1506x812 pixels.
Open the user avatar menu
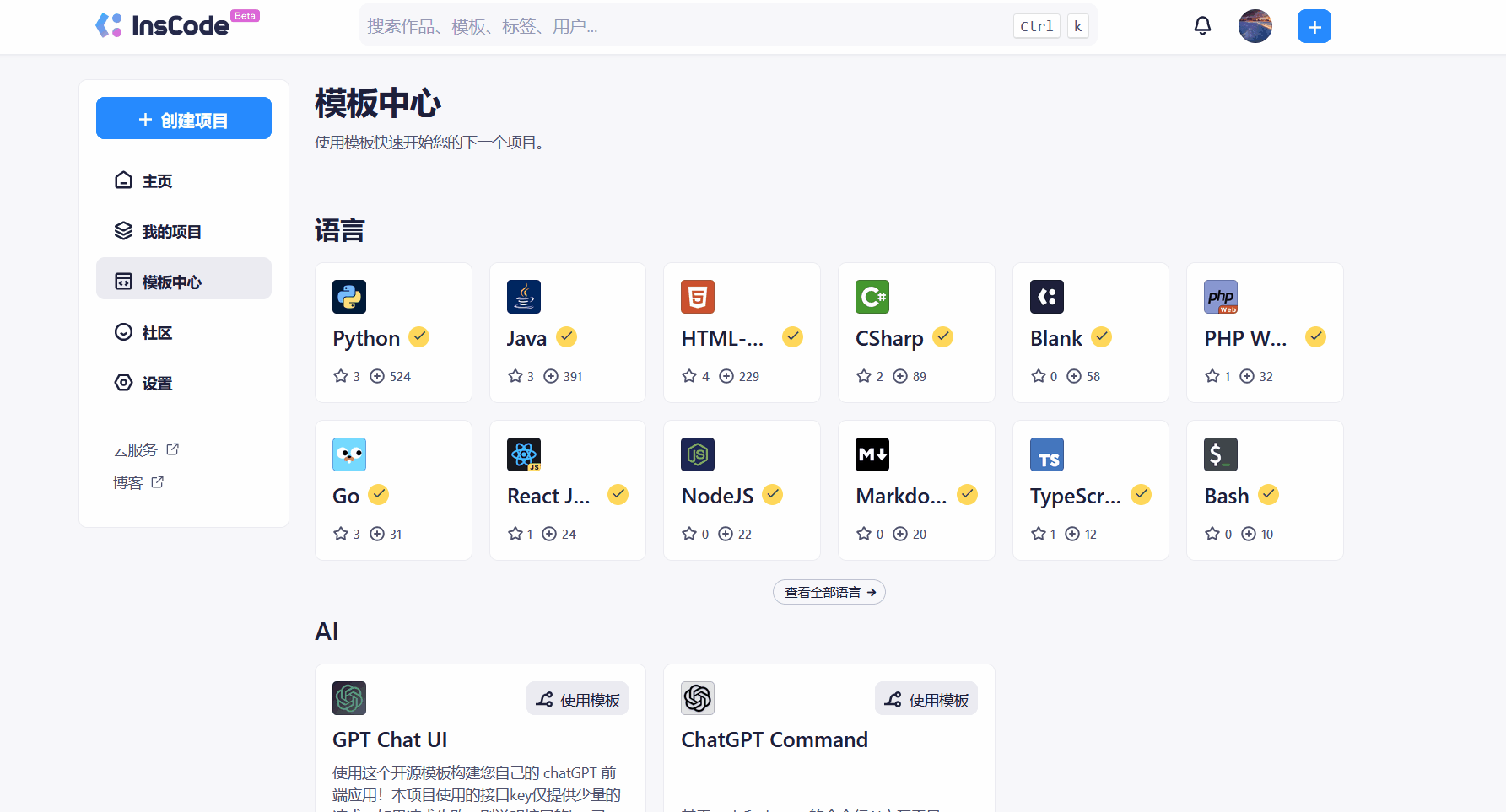(1255, 26)
